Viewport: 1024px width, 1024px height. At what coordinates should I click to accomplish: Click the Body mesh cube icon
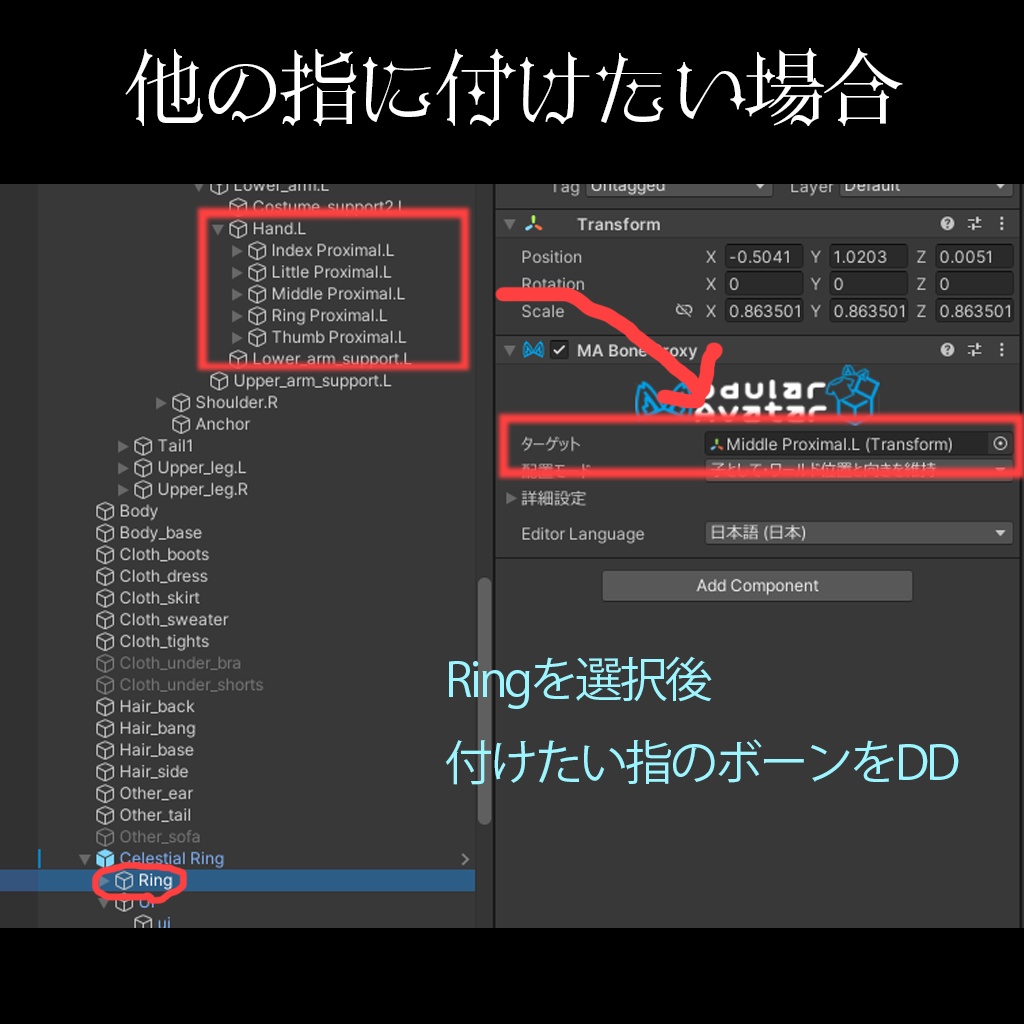[104, 511]
